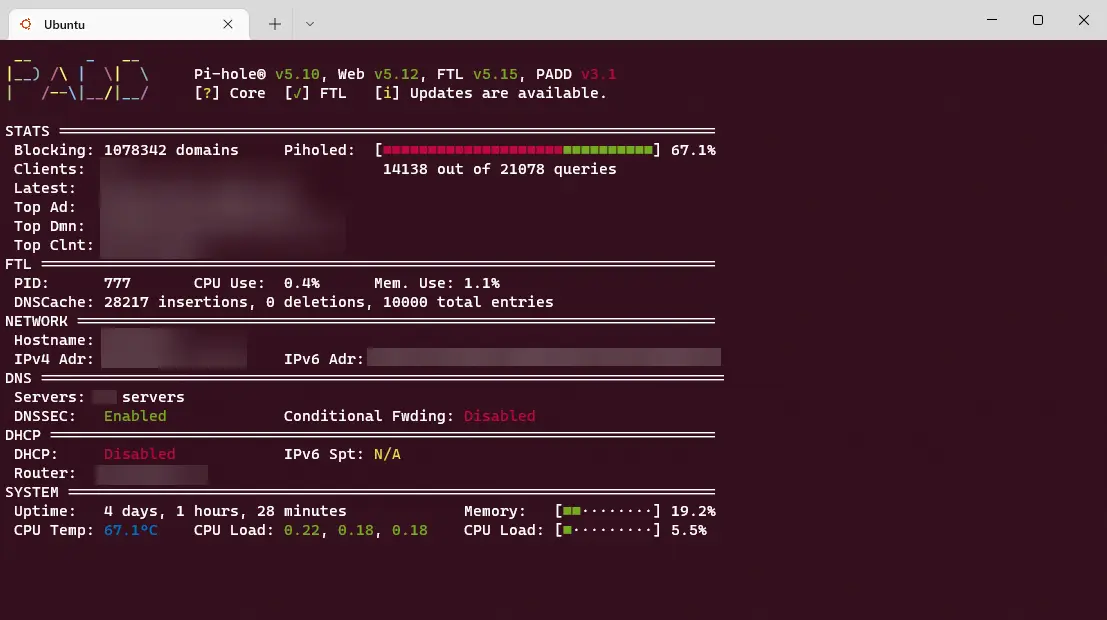Maximize the terminal window

coord(1038,20)
